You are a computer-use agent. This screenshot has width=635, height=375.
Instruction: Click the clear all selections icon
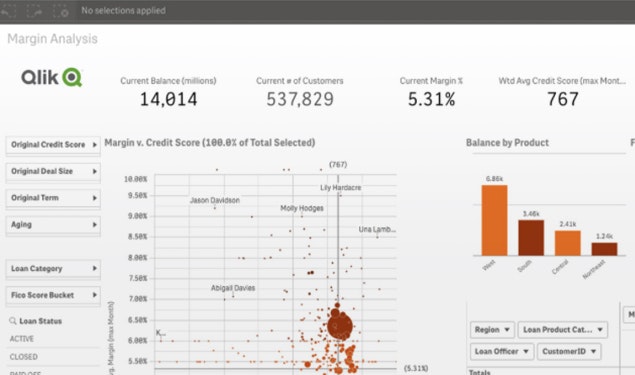[x=61, y=11]
